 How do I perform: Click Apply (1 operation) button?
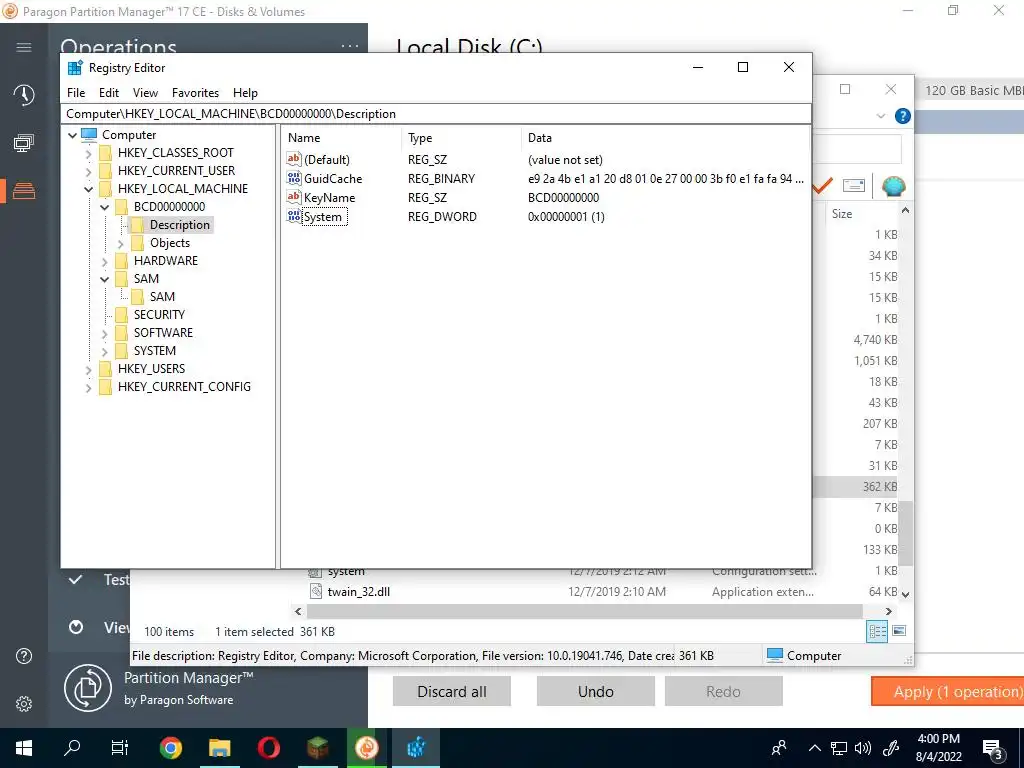click(948, 692)
